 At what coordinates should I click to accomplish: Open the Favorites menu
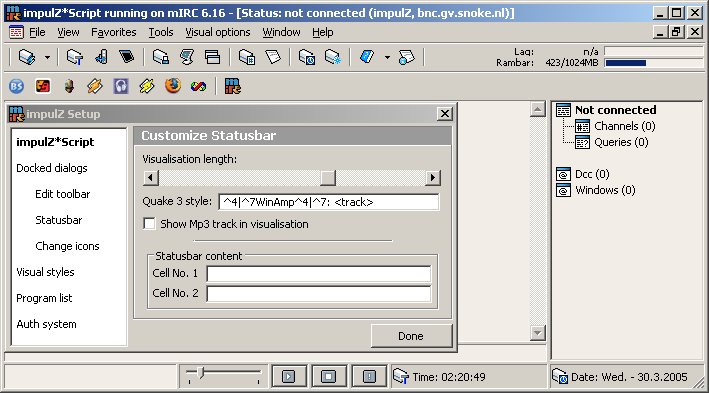click(113, 33)
